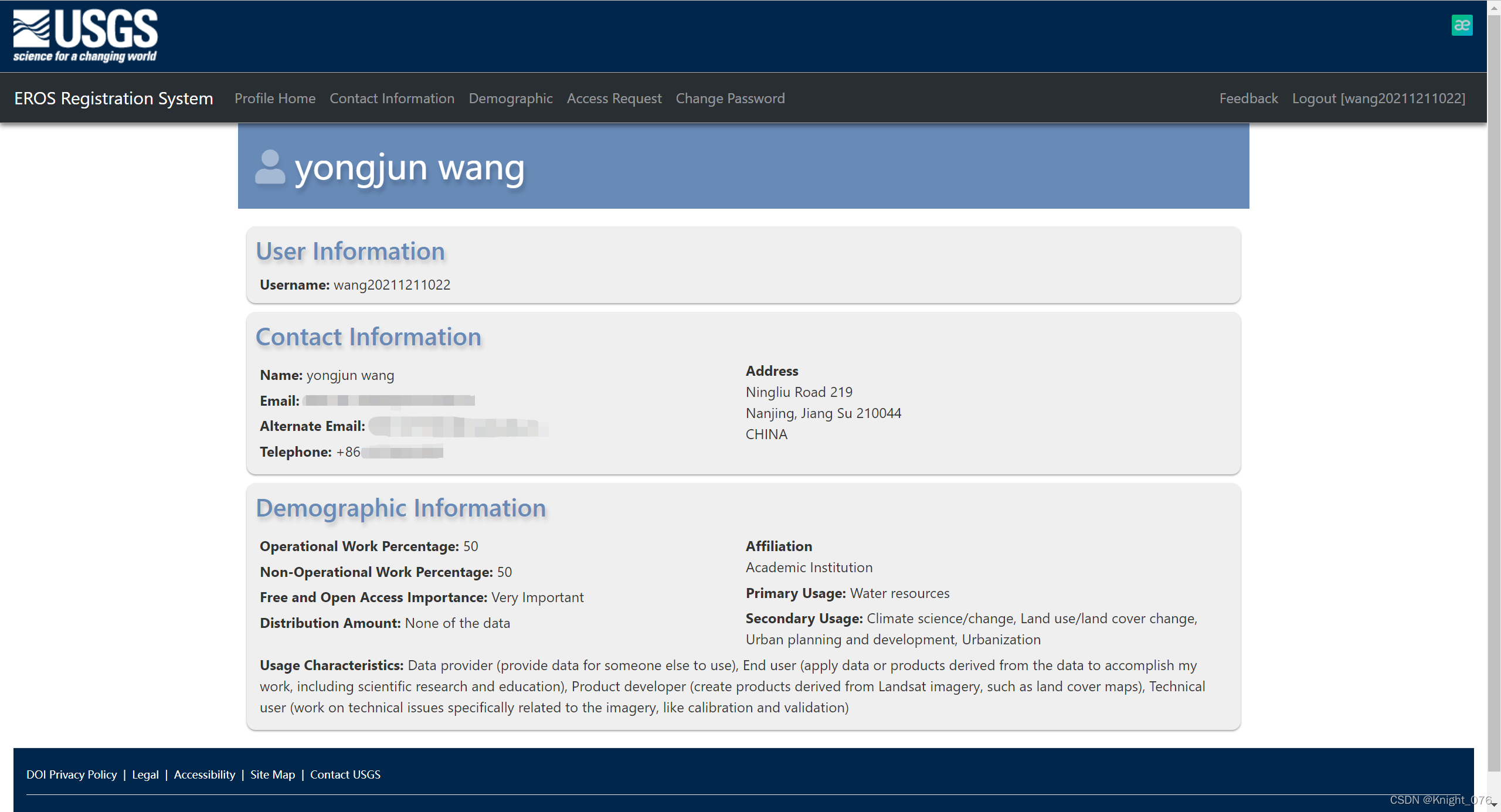1501x812 pixels.
Task: Select Change Password in navigation bar
Action: (x=730, y=98)
